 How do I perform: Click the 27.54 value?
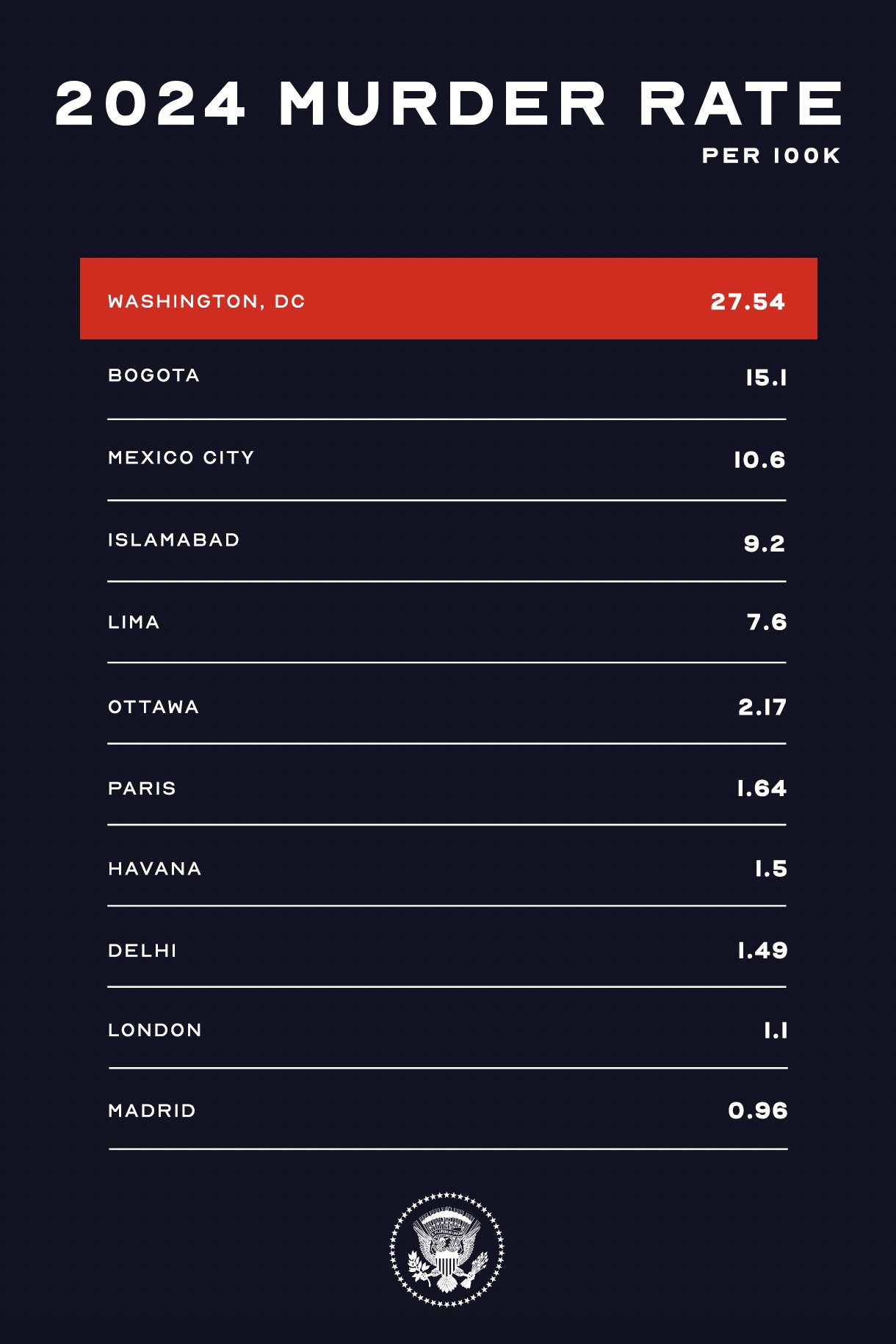(748, 302)
